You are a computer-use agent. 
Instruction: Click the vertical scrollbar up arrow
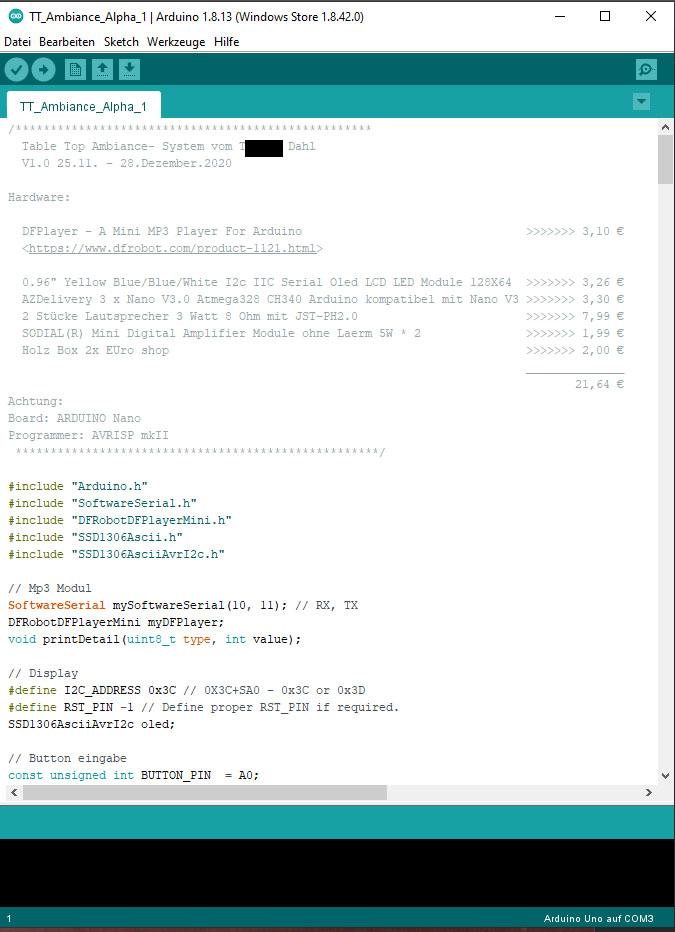point(665,127)
